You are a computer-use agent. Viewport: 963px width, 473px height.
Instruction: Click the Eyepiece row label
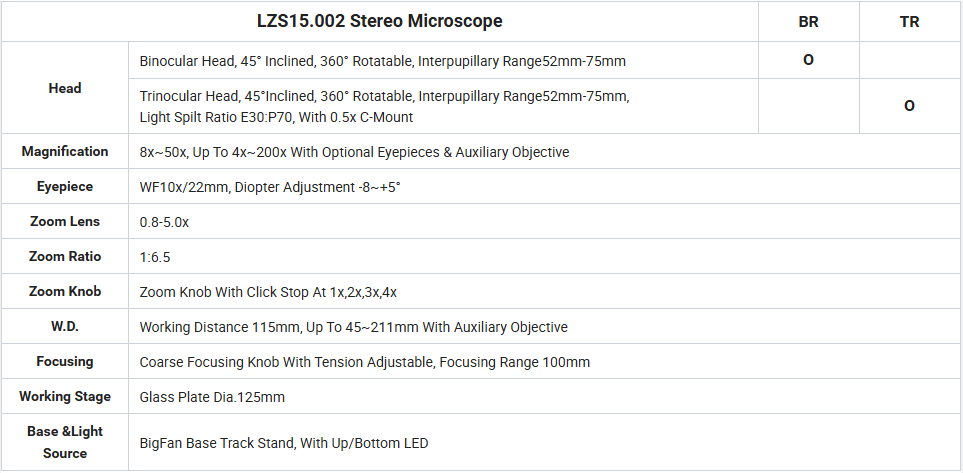click(64, 186)
